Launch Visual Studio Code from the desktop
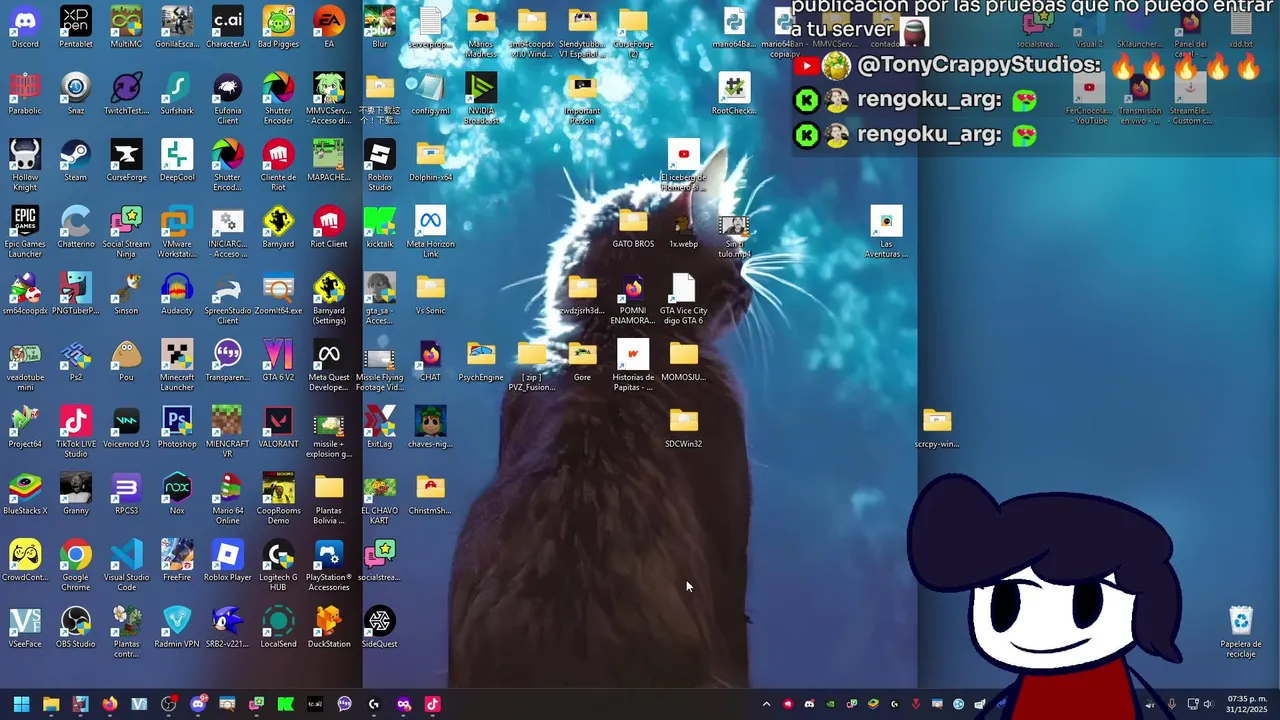 (126, 566)
